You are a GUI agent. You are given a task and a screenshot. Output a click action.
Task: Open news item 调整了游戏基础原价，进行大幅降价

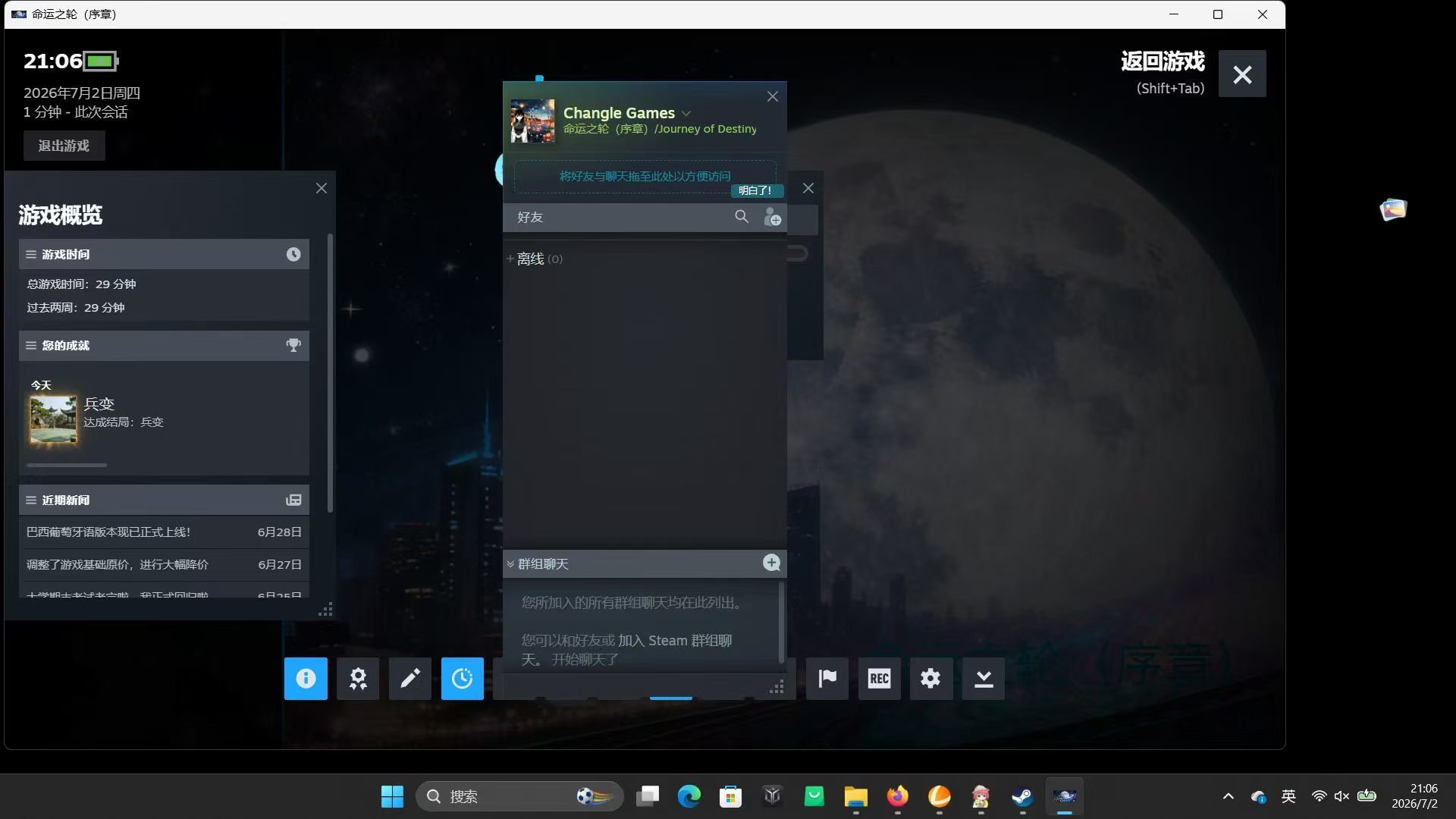164,565
